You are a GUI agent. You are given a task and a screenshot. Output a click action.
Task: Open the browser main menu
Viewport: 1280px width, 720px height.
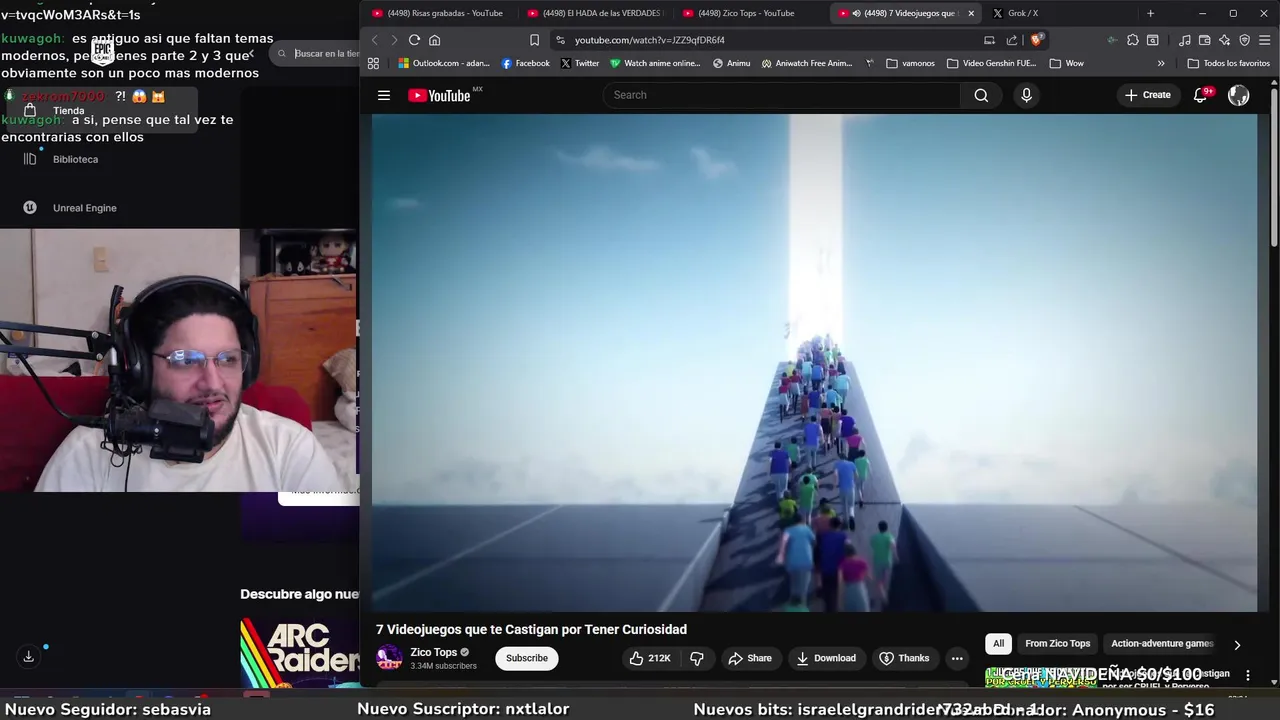coord(1264,40)
